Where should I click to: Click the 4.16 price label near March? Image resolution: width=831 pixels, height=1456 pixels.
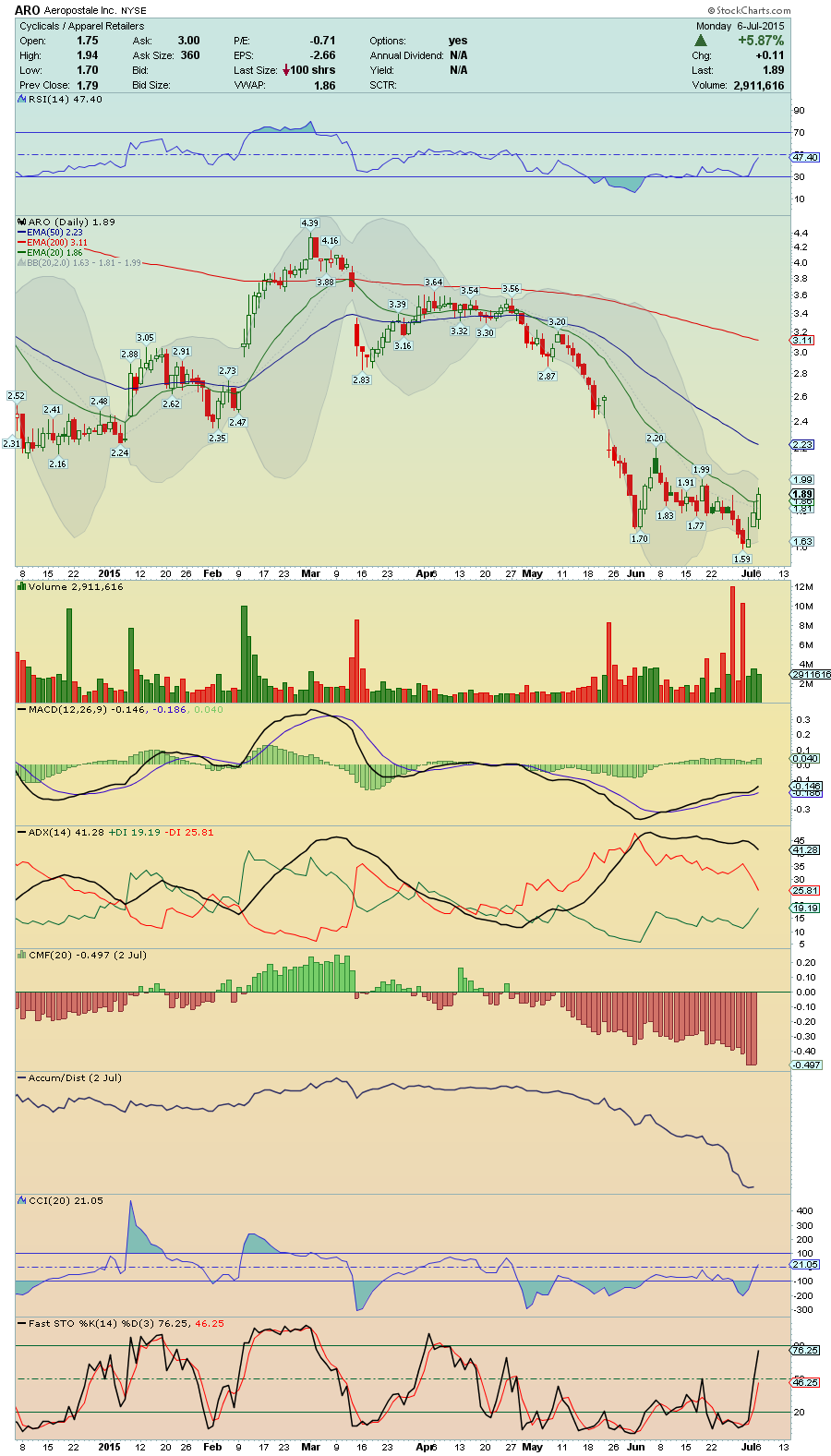tap(330, 240)
